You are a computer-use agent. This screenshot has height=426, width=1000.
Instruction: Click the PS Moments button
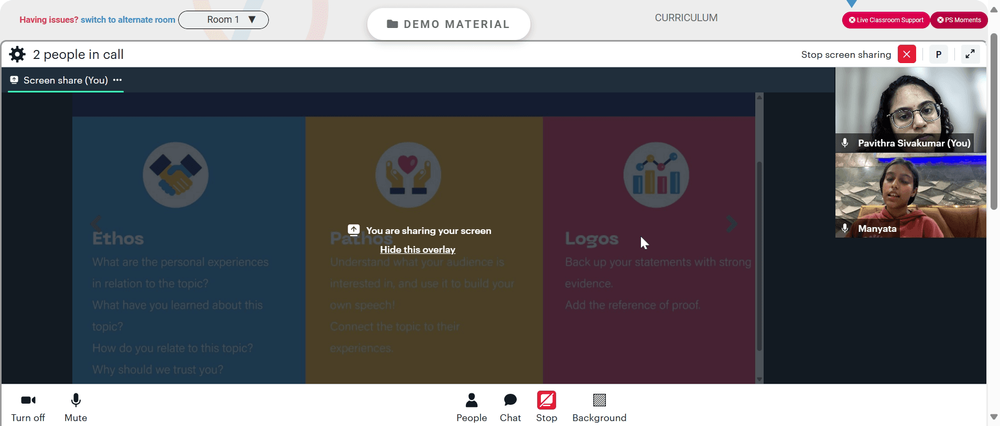tap(959, 20)
